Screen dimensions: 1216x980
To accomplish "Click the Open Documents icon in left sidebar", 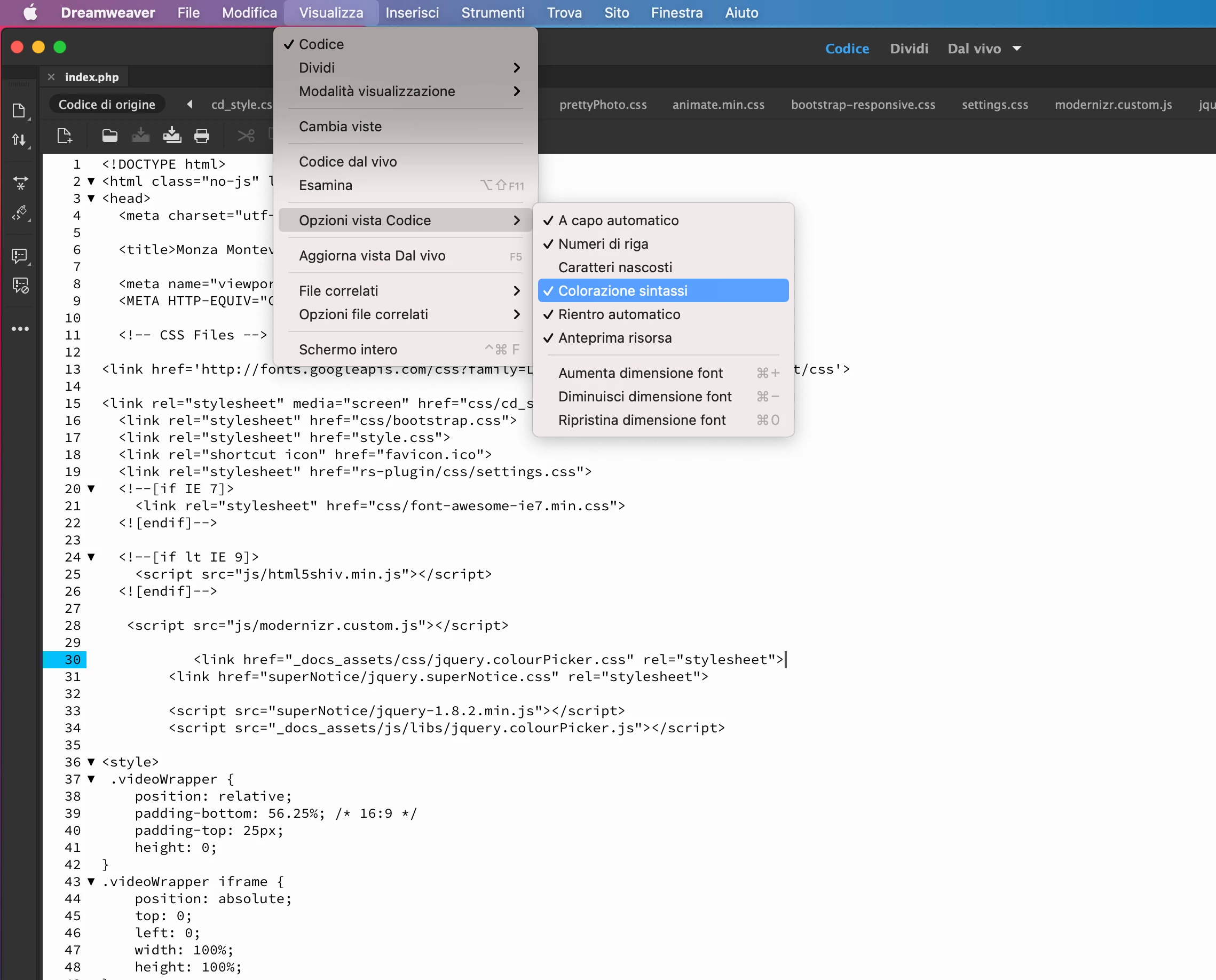I will pyautogui.click(x=19, y=110).
